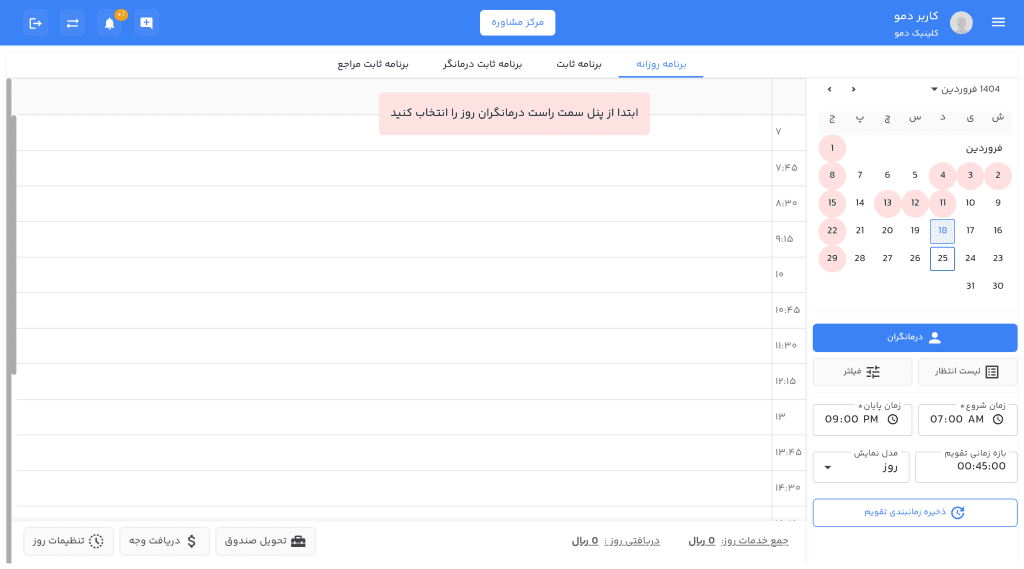Select day 16 in the calendar
Screen dimensions: 1024x569
click(998, 231)
